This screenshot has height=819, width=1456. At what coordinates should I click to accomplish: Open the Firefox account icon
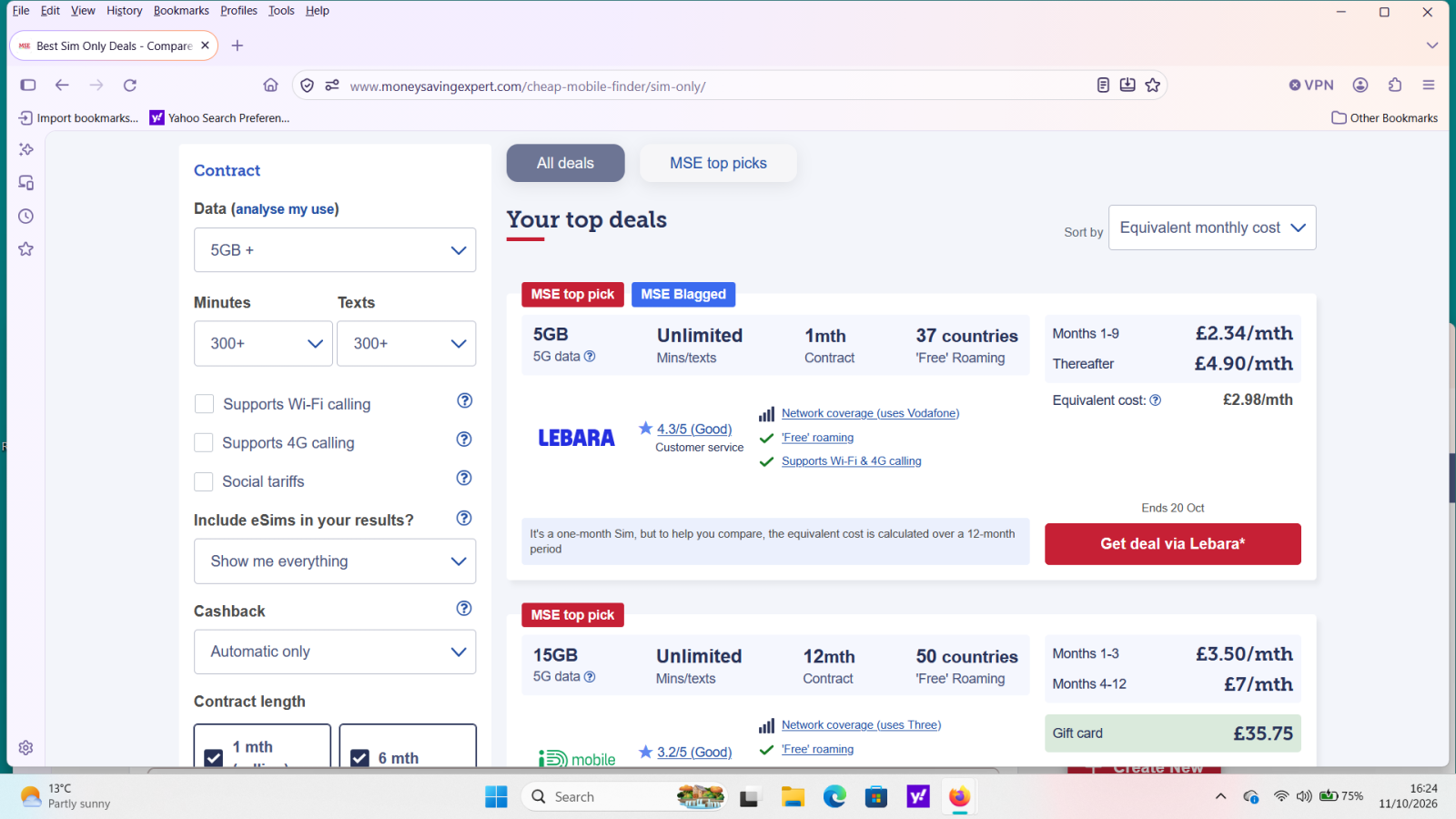click(x=1360, y=85)
